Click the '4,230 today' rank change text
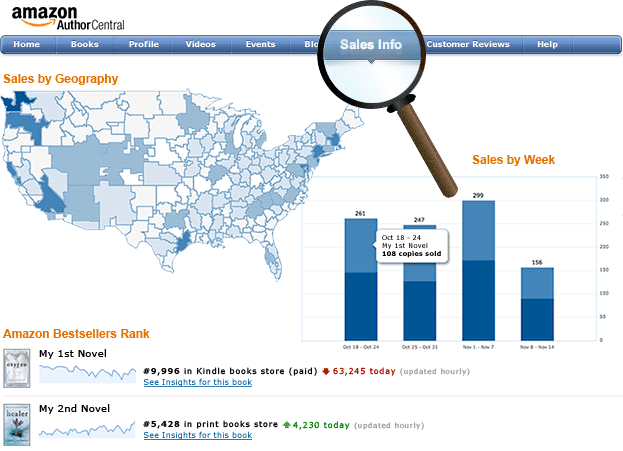623x451 pixels. coord(321,425)
